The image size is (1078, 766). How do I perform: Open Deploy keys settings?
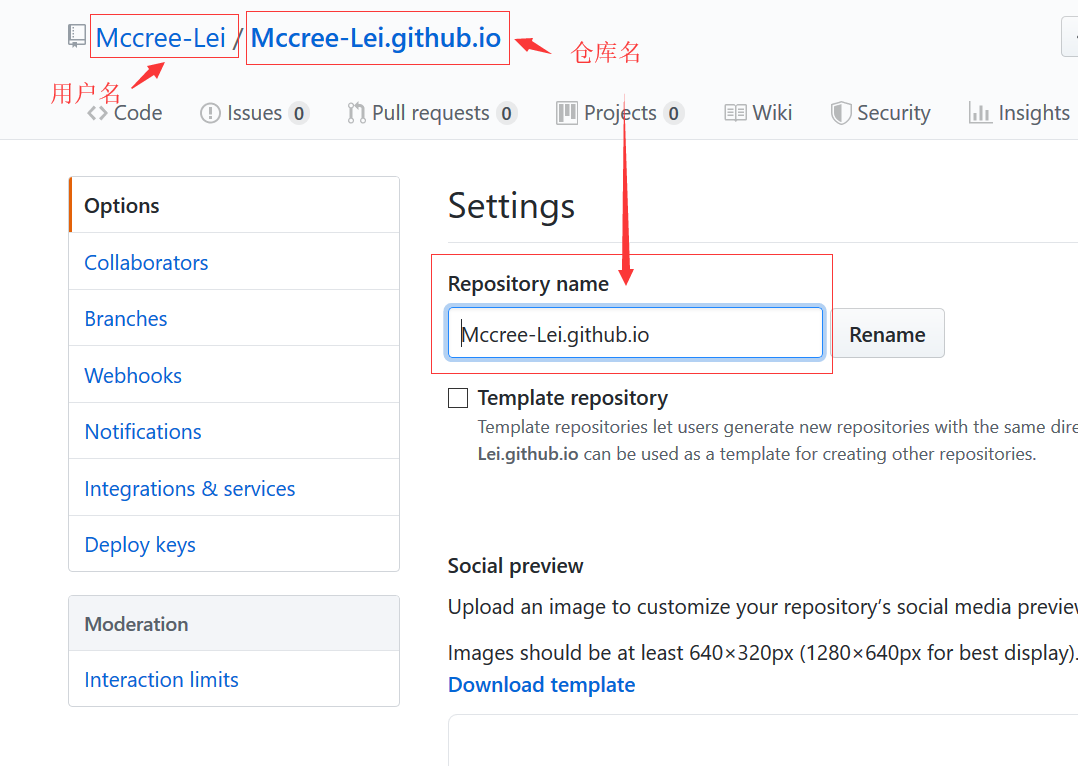[x=140, y=545]
